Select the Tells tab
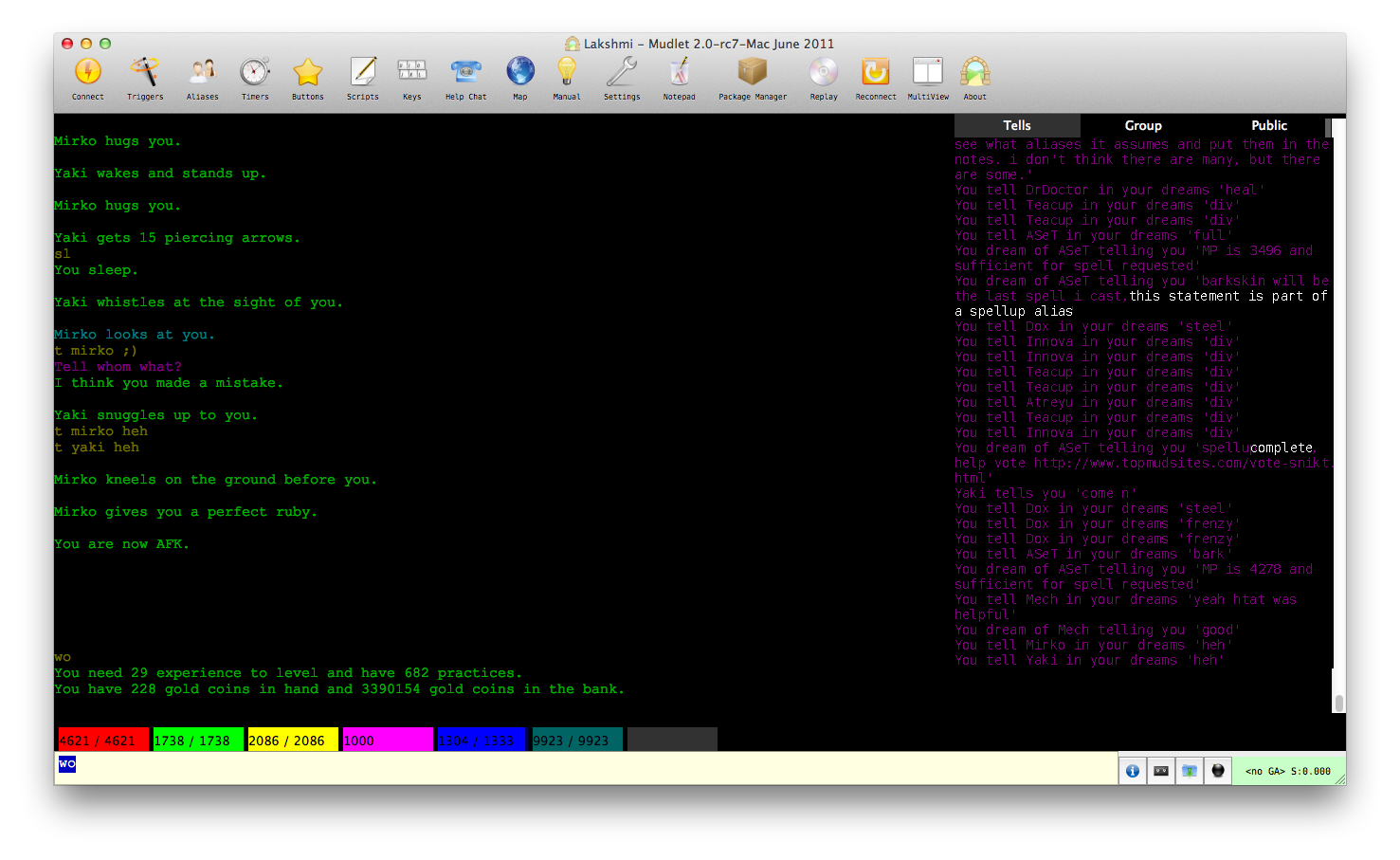This screenshot has width=1400, height=860. coord(1017,125)
